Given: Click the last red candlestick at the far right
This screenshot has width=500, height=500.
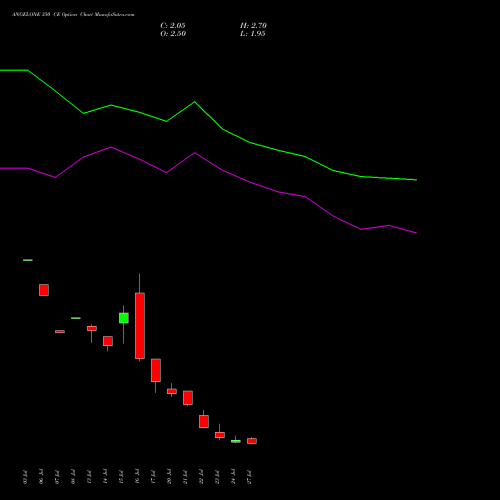Looking at the screenshot, I should point(252,441).
